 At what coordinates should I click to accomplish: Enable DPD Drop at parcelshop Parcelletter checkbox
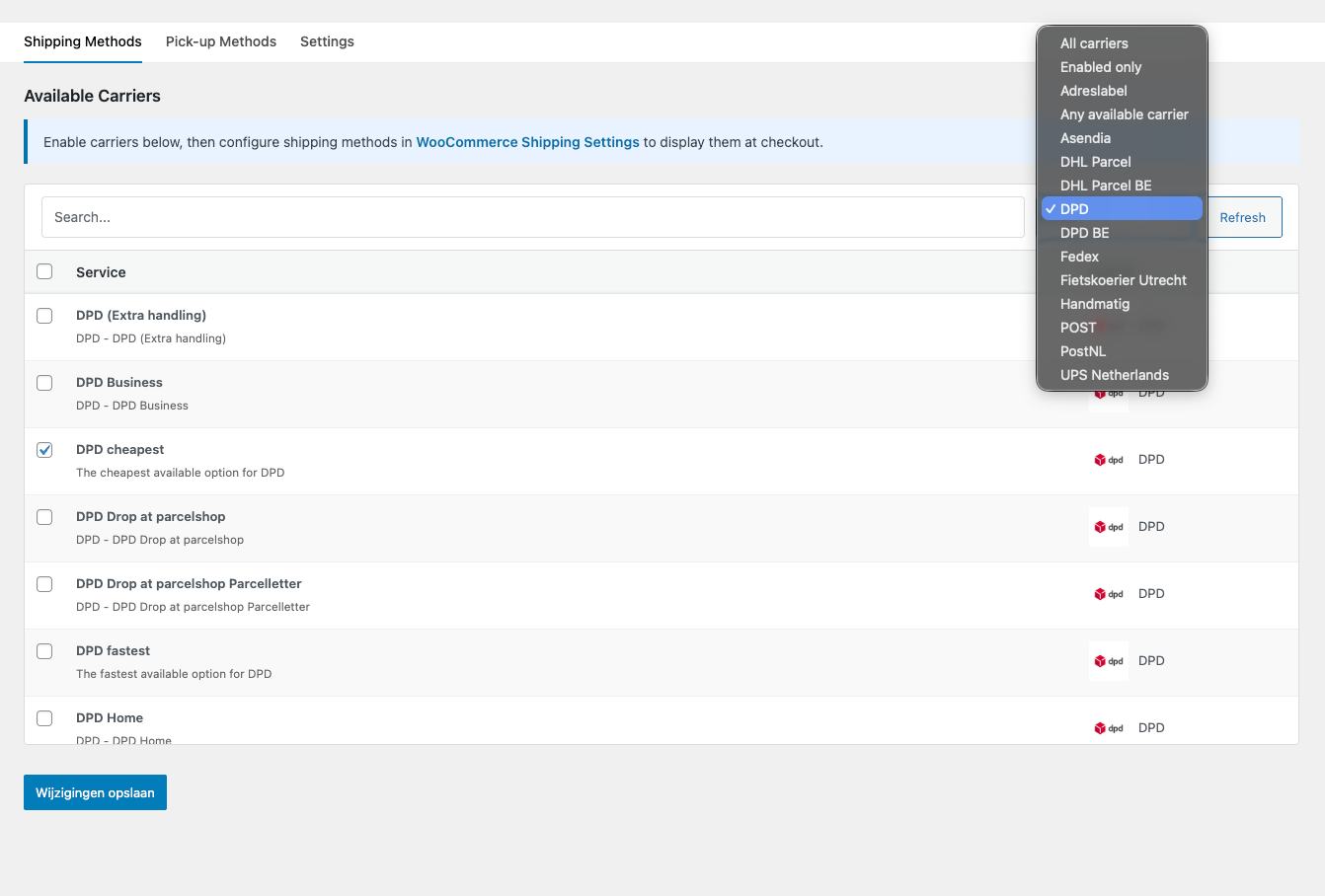44,584
